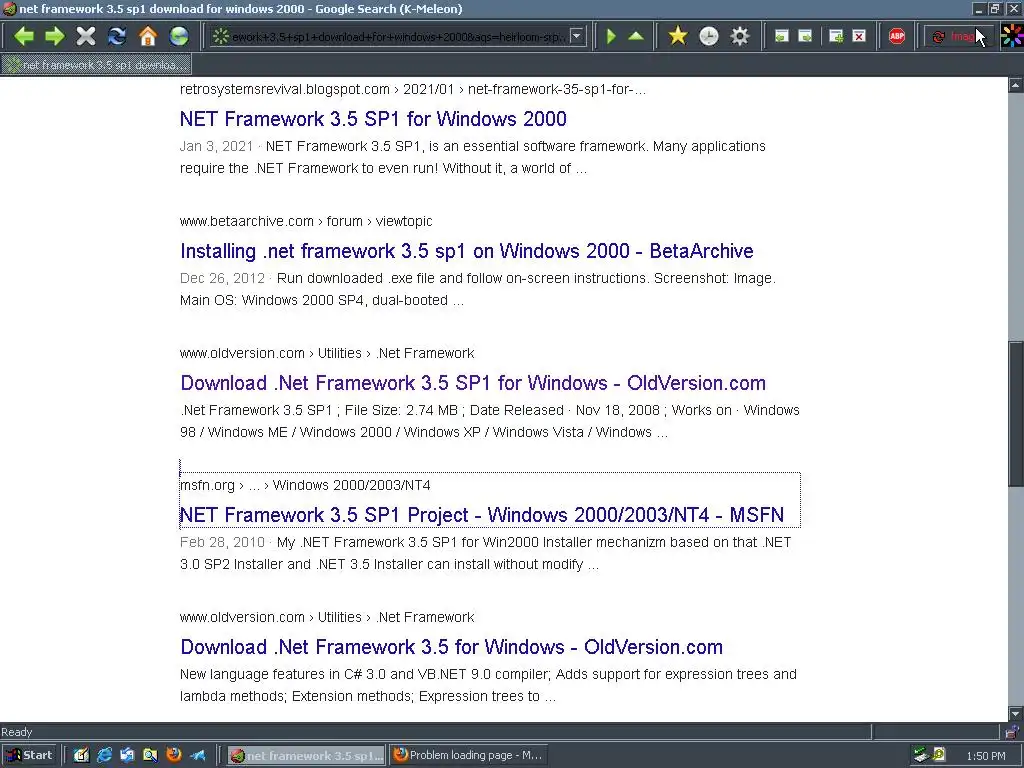Click the 'Jan 3, 2021' date text
The height and width of the screenshot is (768, 1024).
point(216,146)
